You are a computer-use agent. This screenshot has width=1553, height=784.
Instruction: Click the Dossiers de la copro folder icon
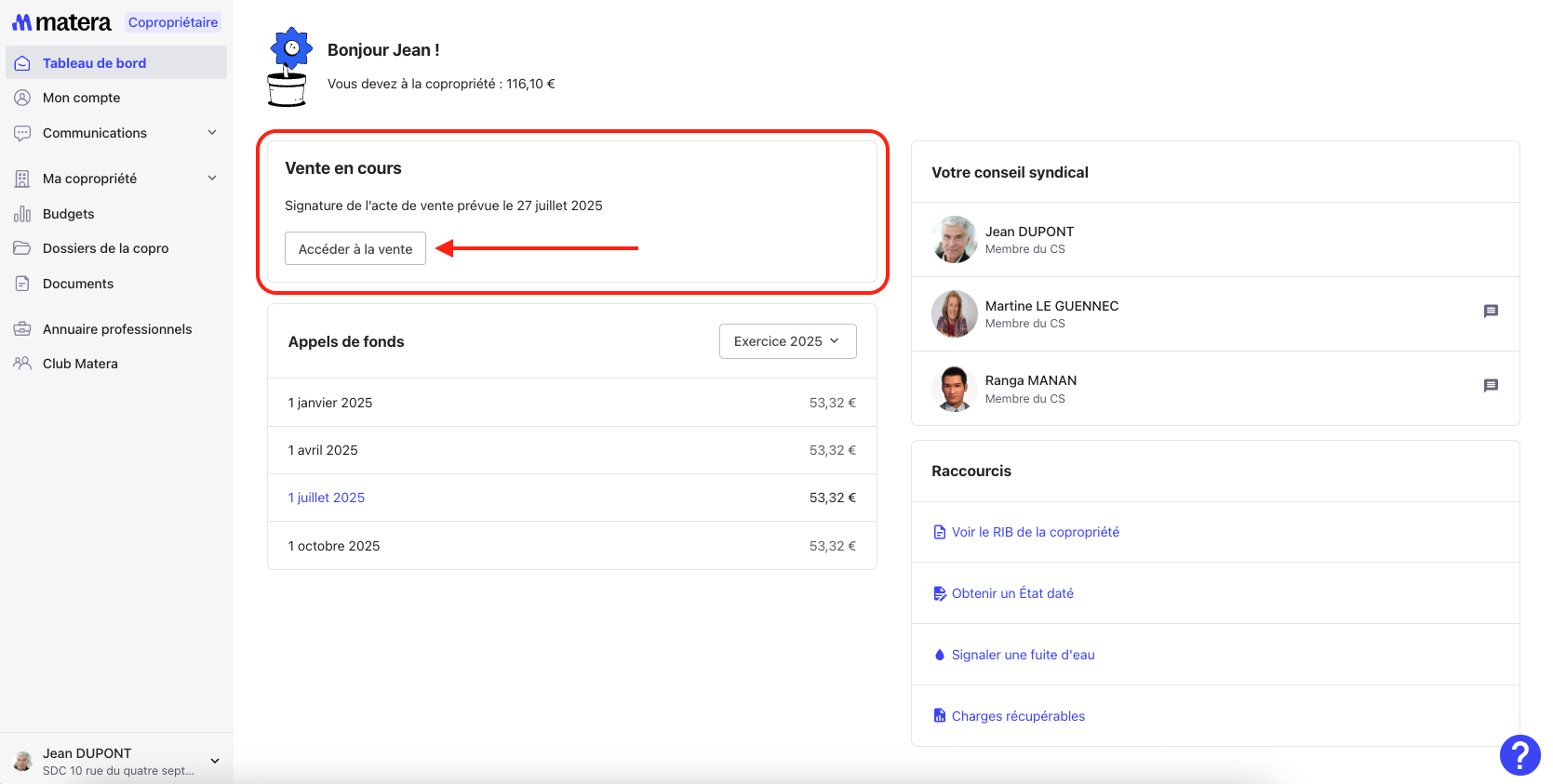pos(22,248)
